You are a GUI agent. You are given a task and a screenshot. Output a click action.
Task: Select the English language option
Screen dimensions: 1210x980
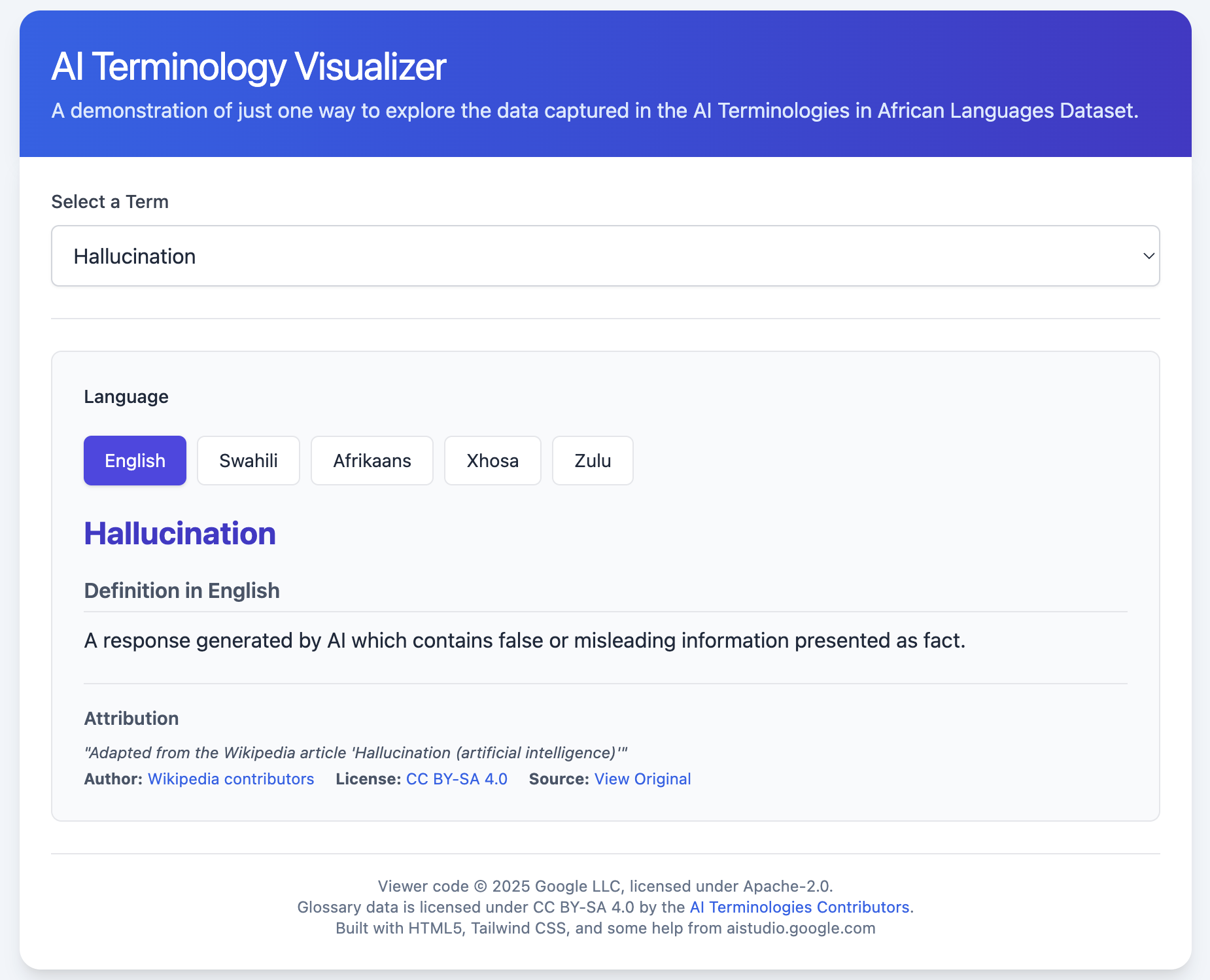135,460
